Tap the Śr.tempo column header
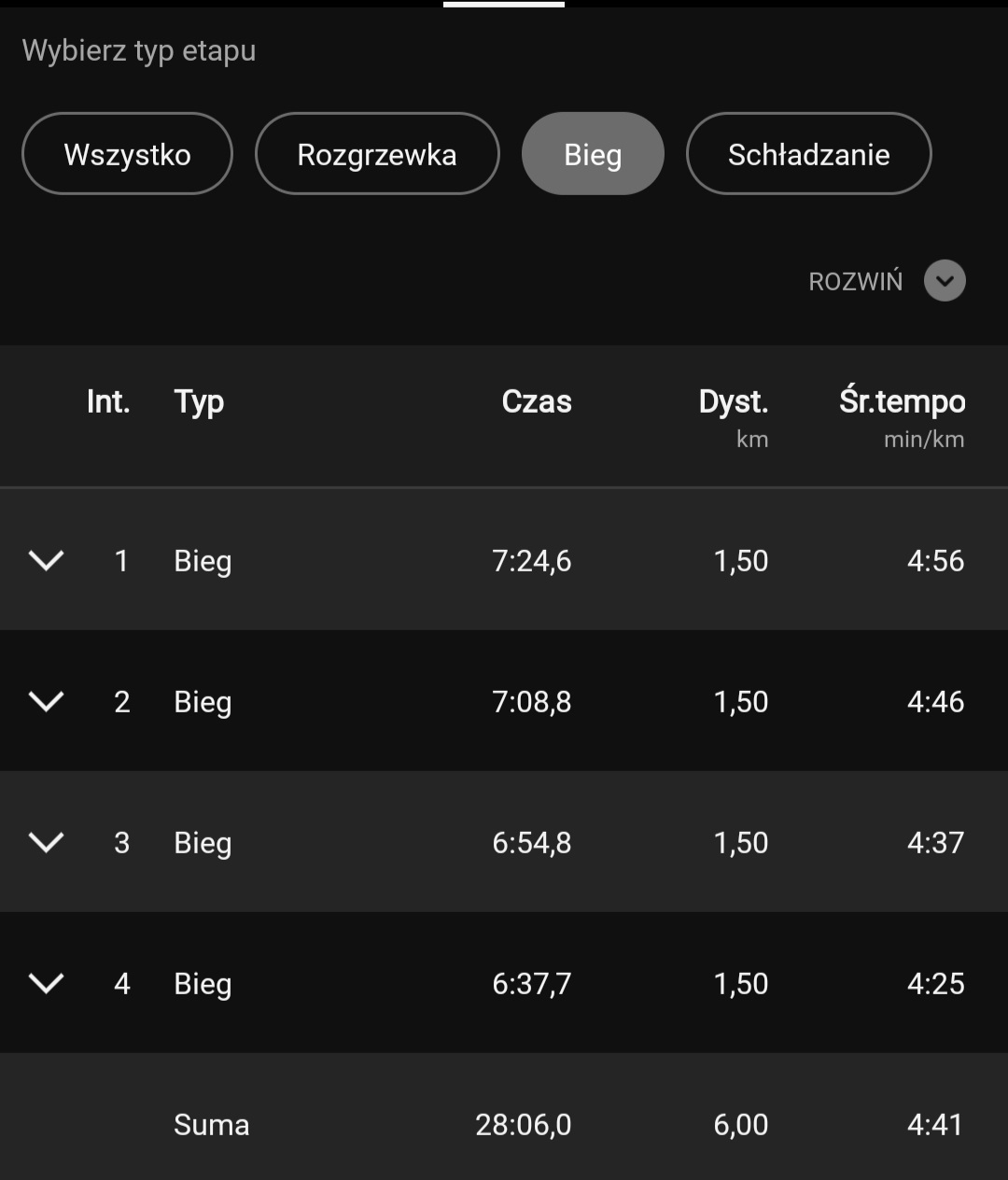Image resolution: width=1008 pixels, height=1180 pixels. (902, 401)
